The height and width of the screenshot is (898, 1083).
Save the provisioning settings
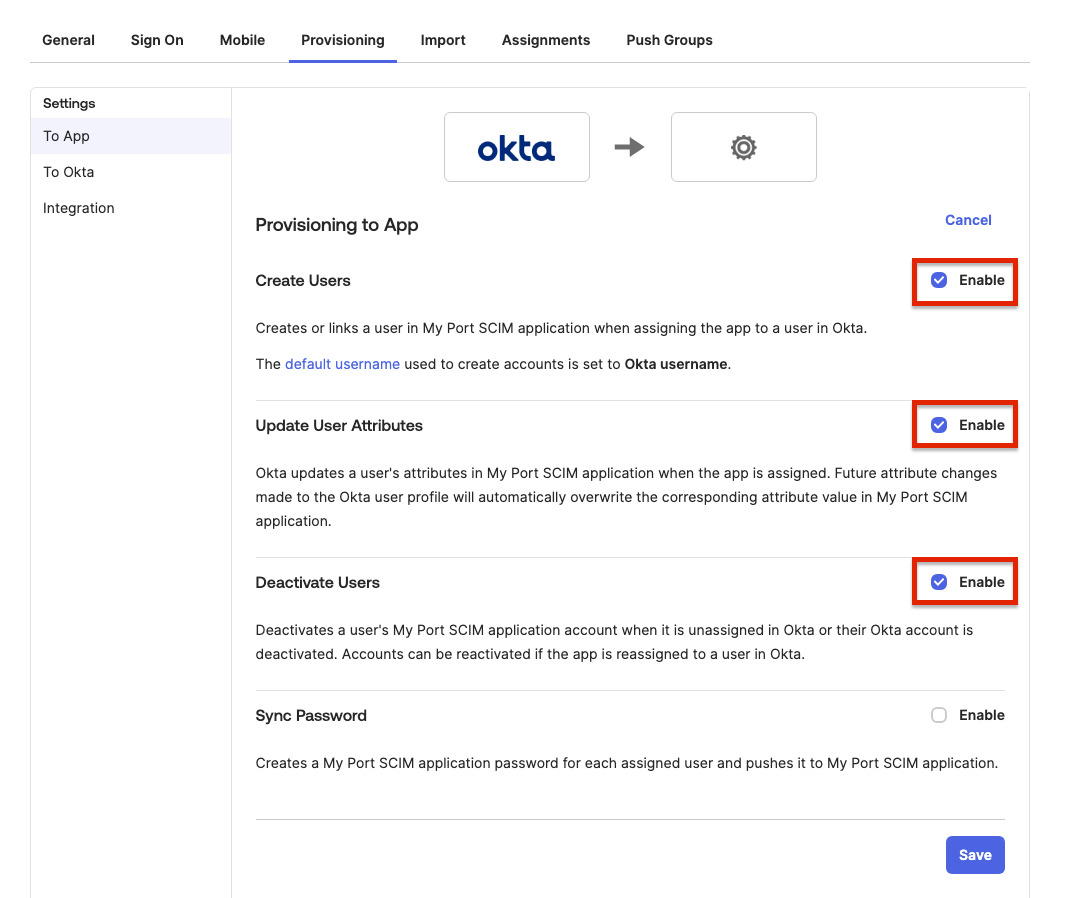click(x=975, y=855)
